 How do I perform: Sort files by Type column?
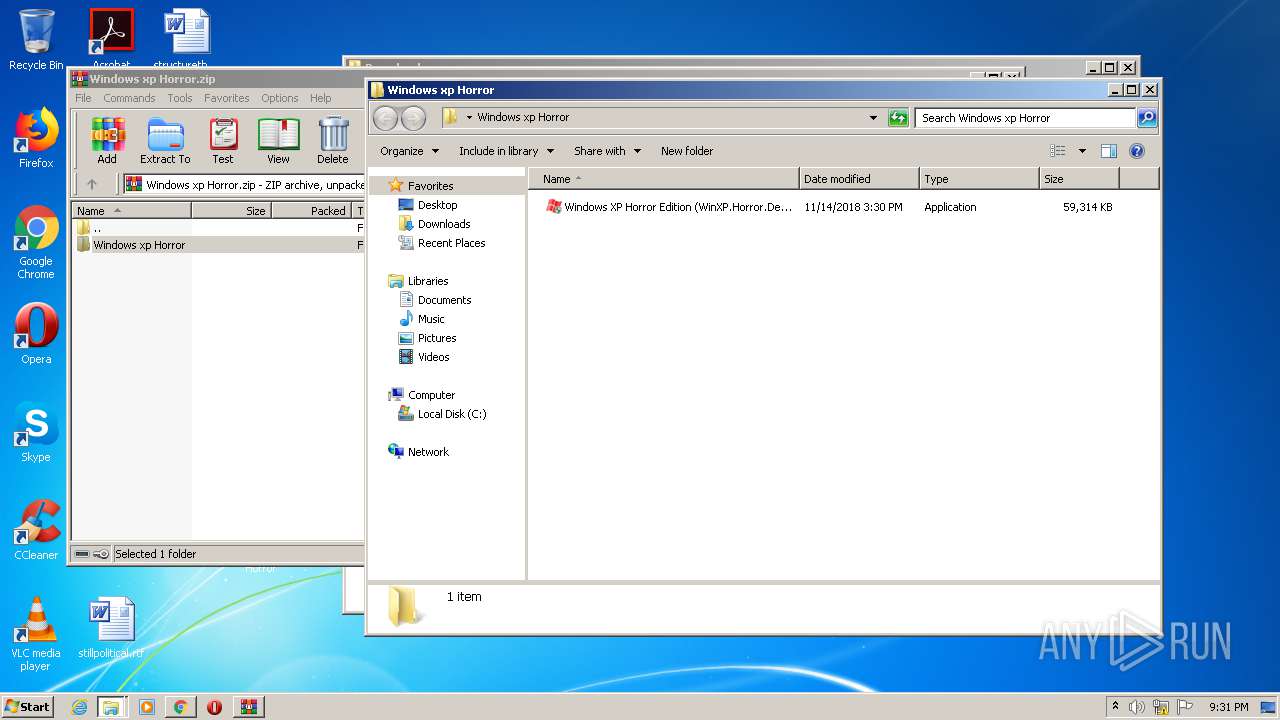pyautogui.click(x=979, y=179)
